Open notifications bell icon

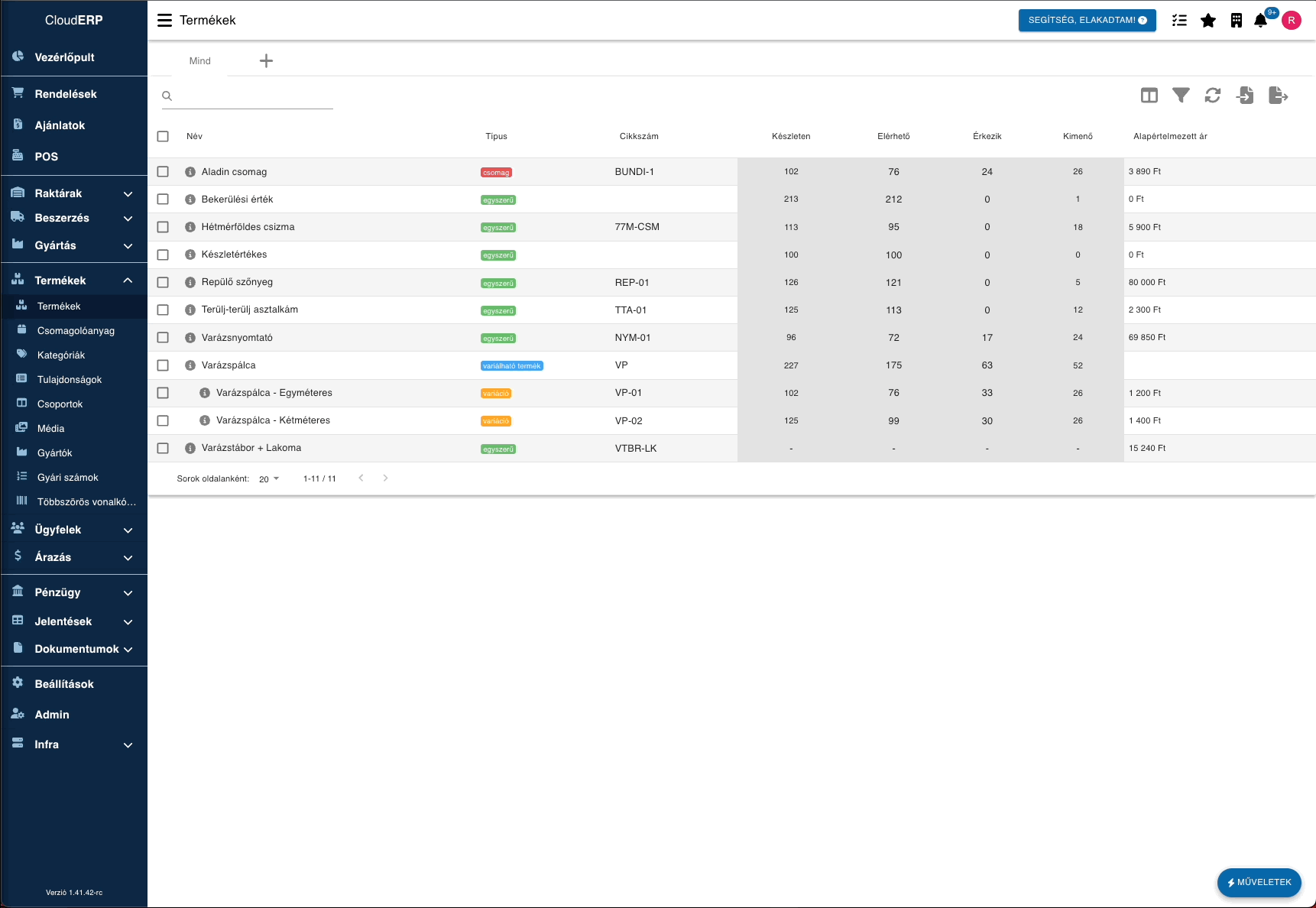pos(1261,21)
